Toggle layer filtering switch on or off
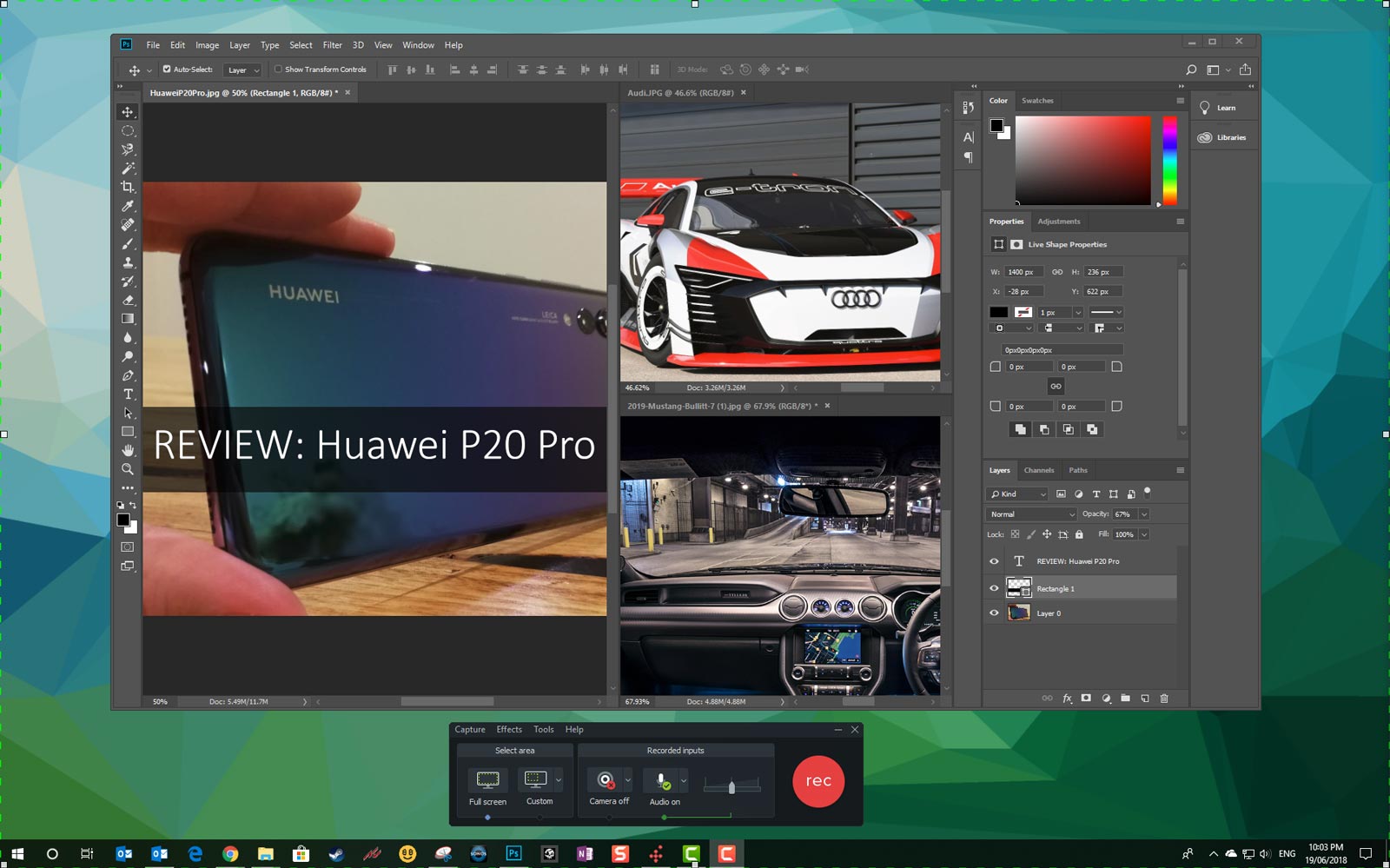The height and width of the screenshot is (868, 1390). tap(1147, 492)
